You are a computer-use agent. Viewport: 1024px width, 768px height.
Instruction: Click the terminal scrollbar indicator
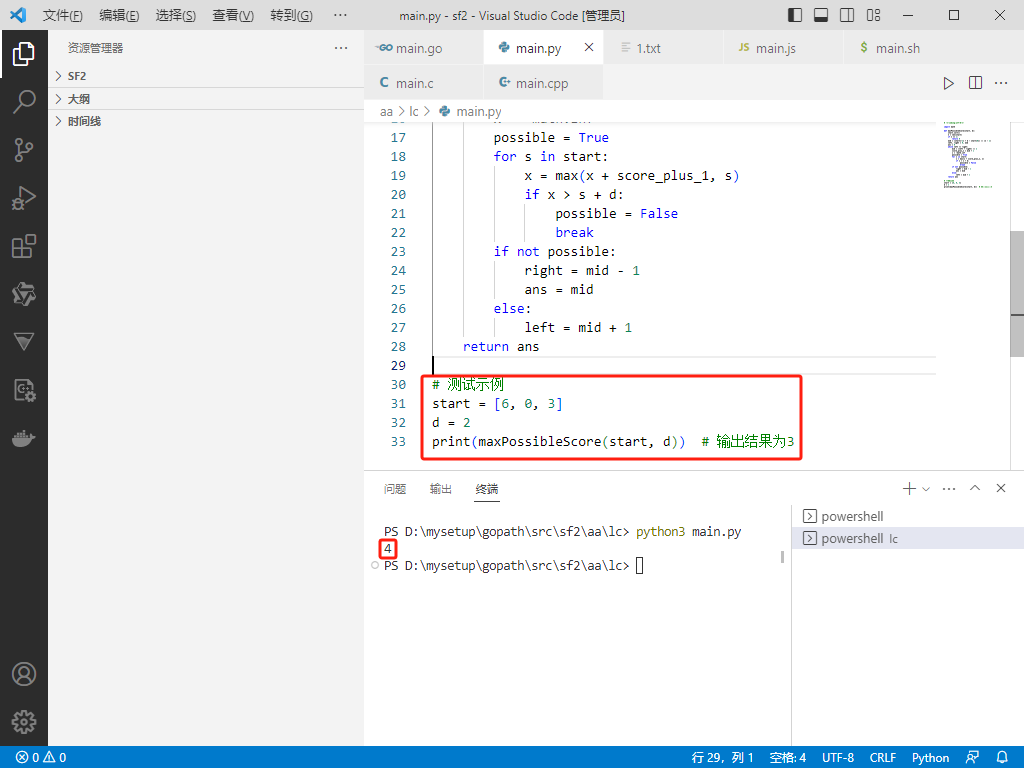coord(782,556)
